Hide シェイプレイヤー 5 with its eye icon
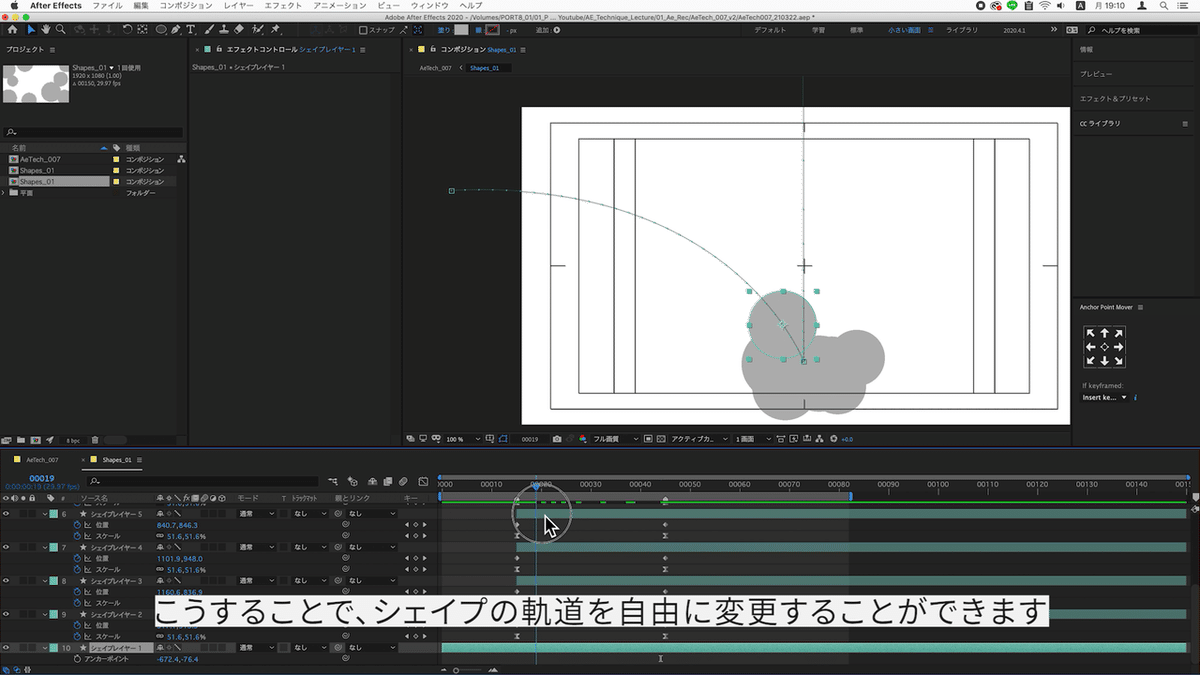This screenshot has width=1200, height=675. coord(6,514)
